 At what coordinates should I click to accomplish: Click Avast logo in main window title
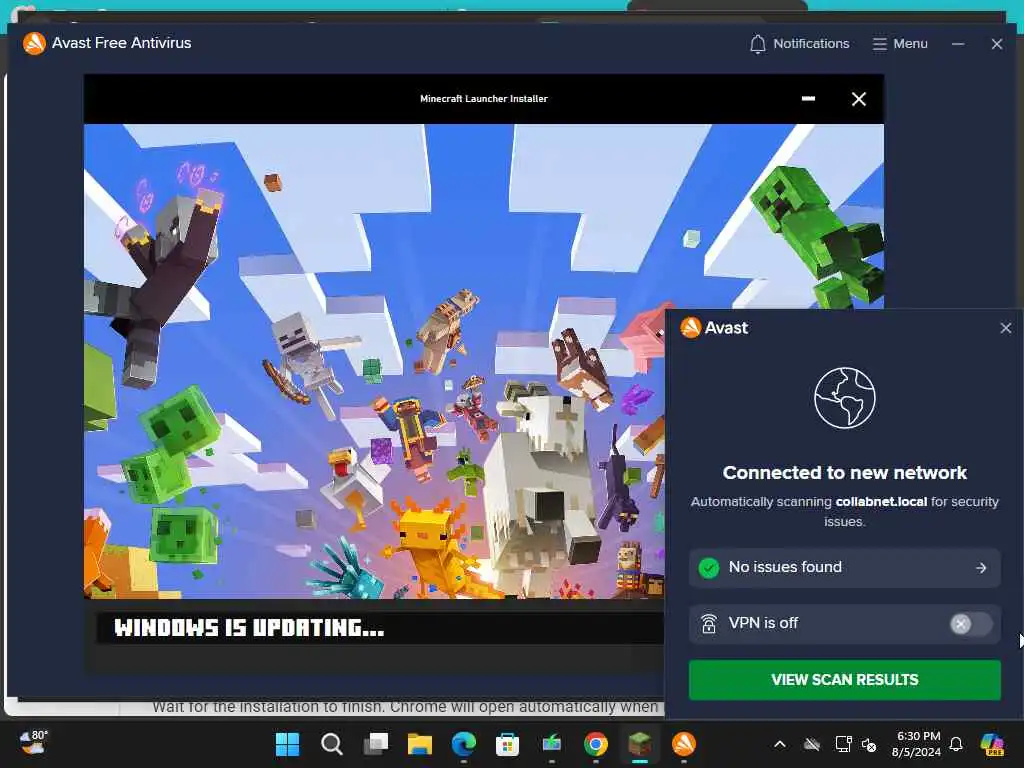pos(34,44)
